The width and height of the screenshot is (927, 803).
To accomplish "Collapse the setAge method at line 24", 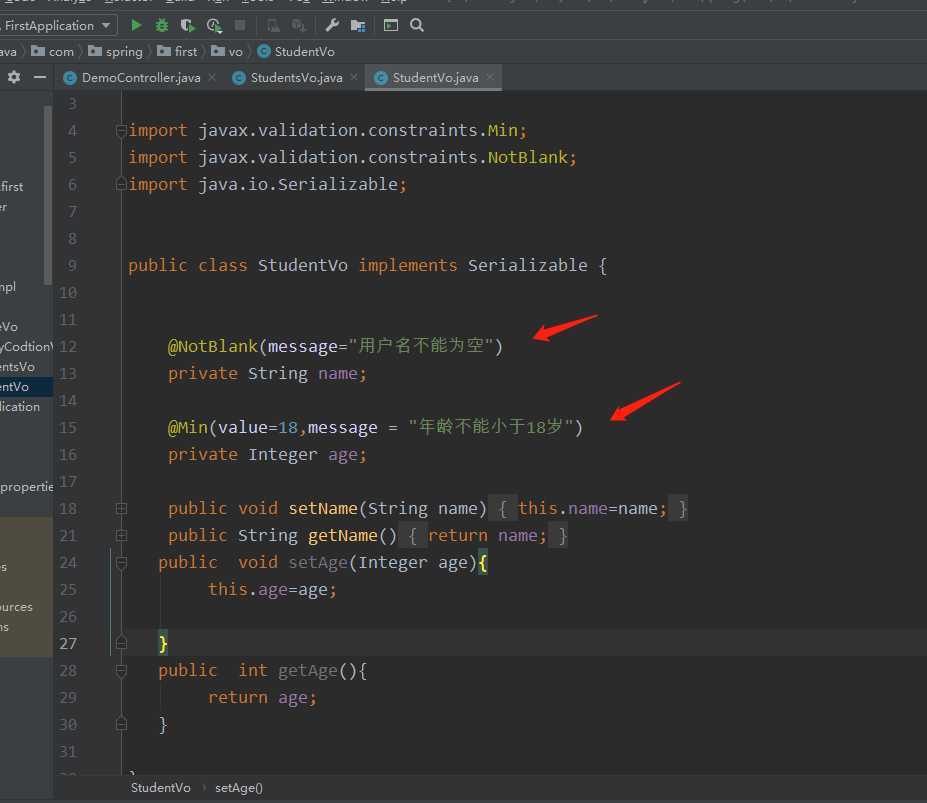I will [121, 562].
